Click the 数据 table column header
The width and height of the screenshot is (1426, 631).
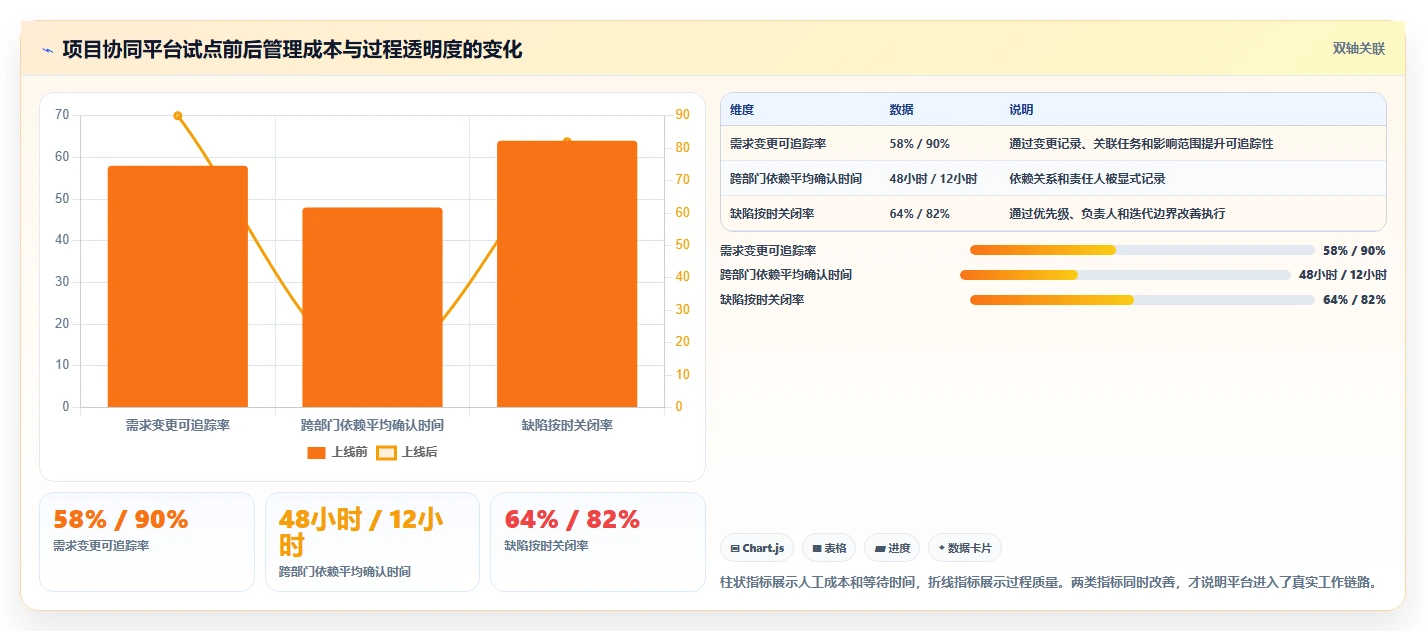click(x=901, y=109)
